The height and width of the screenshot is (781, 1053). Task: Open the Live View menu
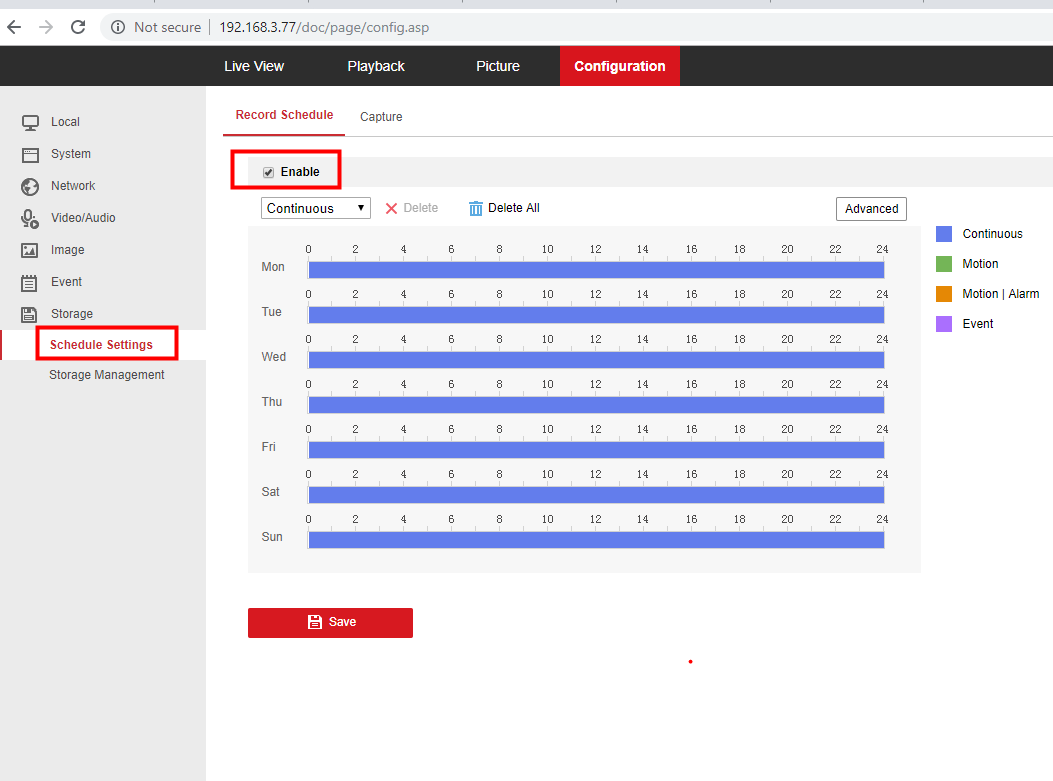click(254, 66)
